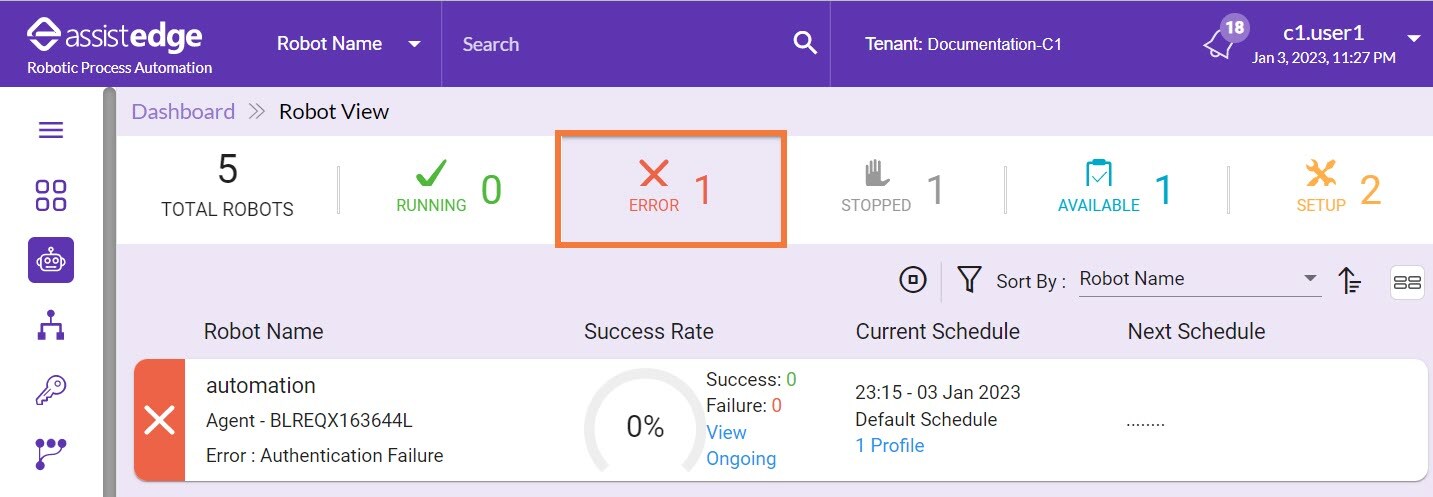Open the hamburger menu in sidebar
The width and height of the screenshot is (1433, 497).
tap(51, 130)
